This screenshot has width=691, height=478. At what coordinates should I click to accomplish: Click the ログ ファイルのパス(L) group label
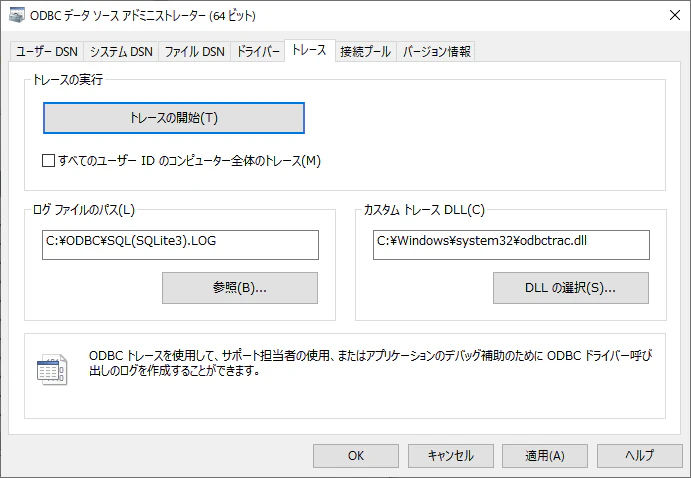click(84, 210)
